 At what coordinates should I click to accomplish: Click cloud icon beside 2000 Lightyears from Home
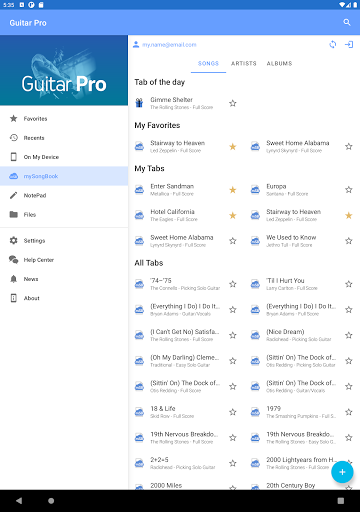tap(255, 463)
